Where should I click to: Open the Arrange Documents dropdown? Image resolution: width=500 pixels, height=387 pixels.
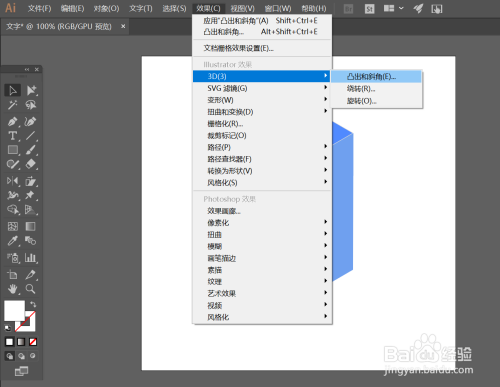tap(393, 8)
